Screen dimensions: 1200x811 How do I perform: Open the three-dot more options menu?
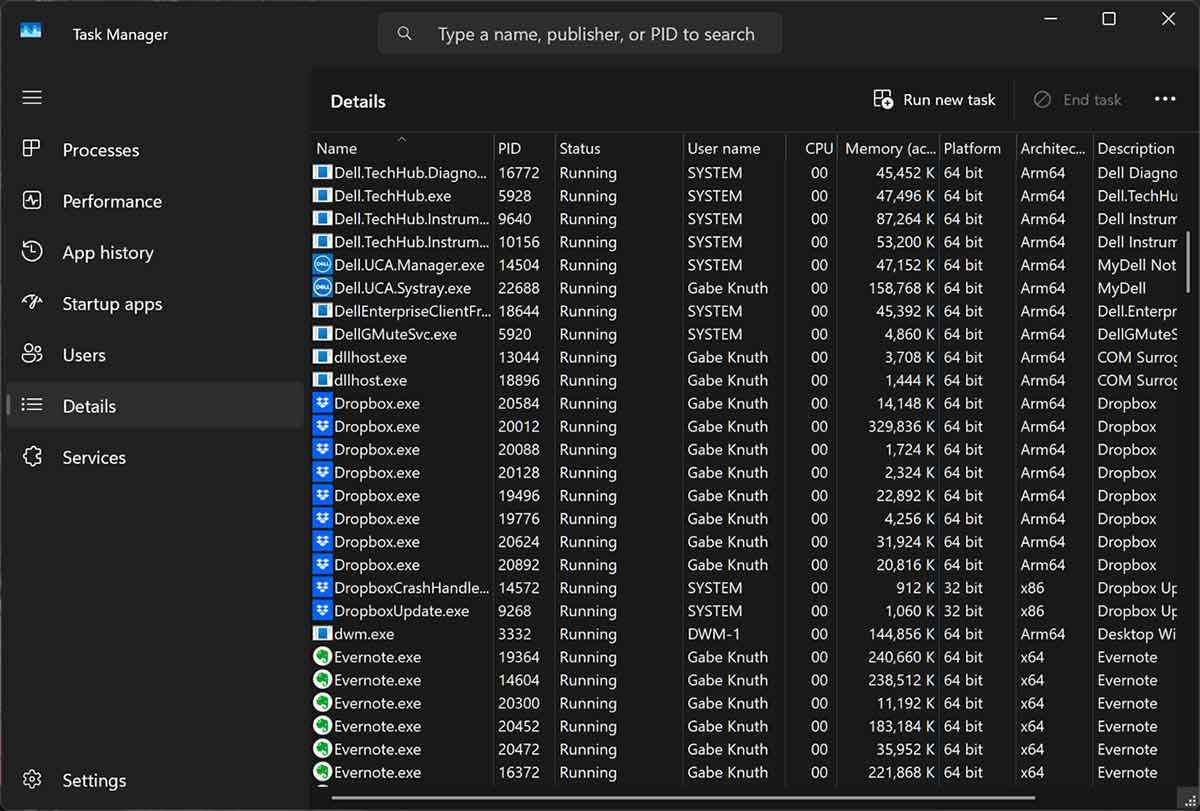pyautogui.click(x=1164, y=99)
